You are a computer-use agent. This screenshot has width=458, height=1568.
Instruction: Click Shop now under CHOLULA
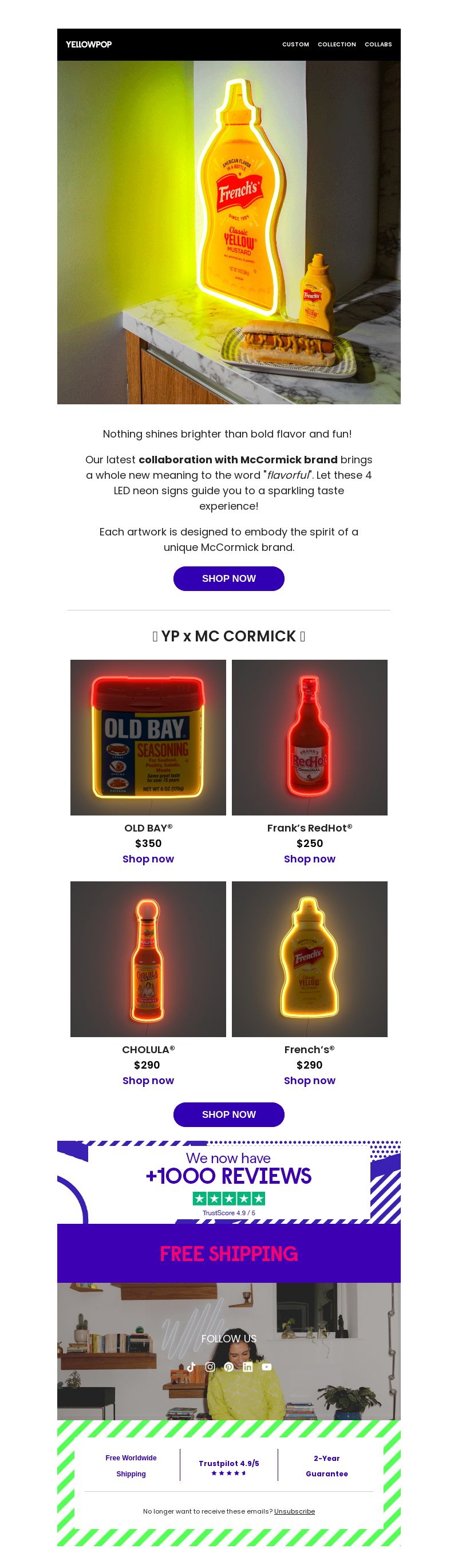pos(148,1081)
